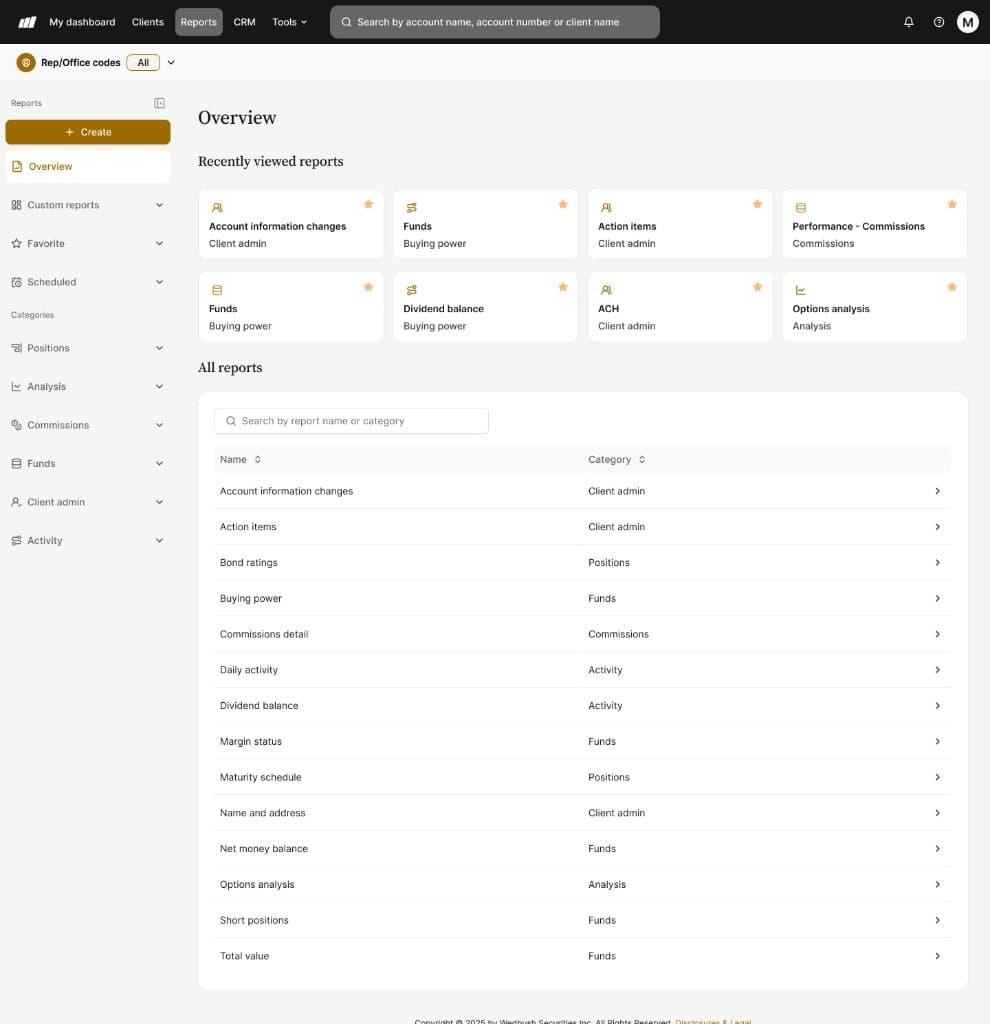
Task: Open the CRM tab
Action: point(244,22)
